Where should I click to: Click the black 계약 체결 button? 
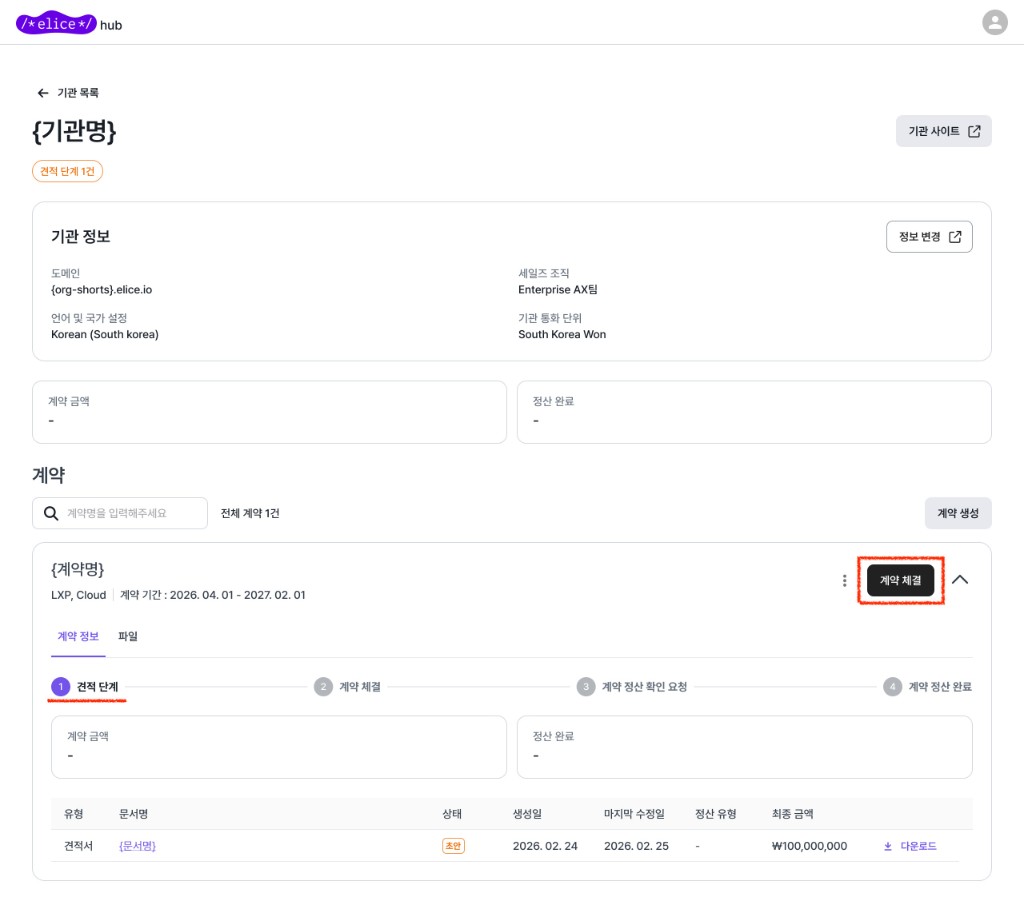pyautogui.click(x=900, y=580)
